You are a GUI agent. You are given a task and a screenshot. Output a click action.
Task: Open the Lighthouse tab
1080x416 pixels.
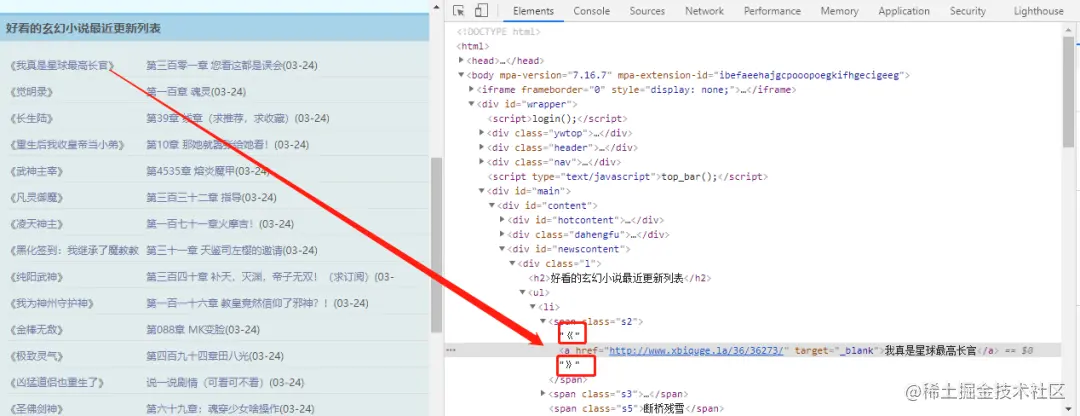point(1038,11)
